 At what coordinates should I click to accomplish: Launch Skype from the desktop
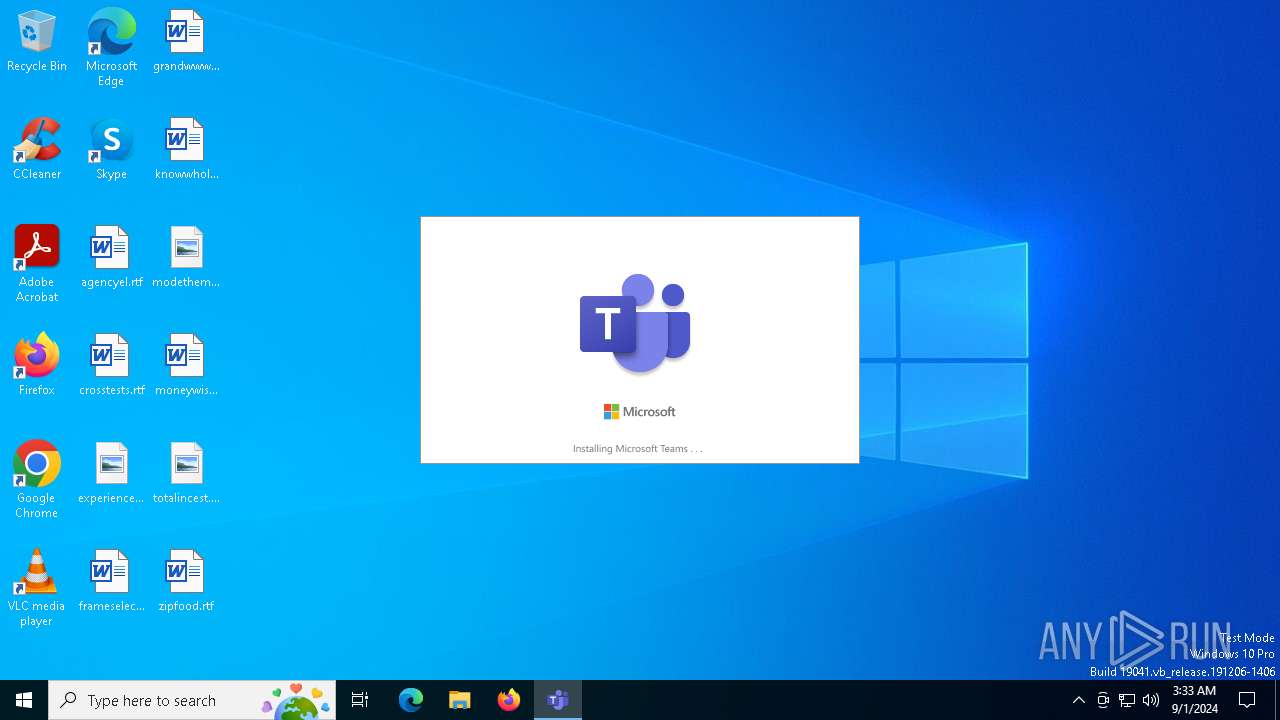coord(111,150)
